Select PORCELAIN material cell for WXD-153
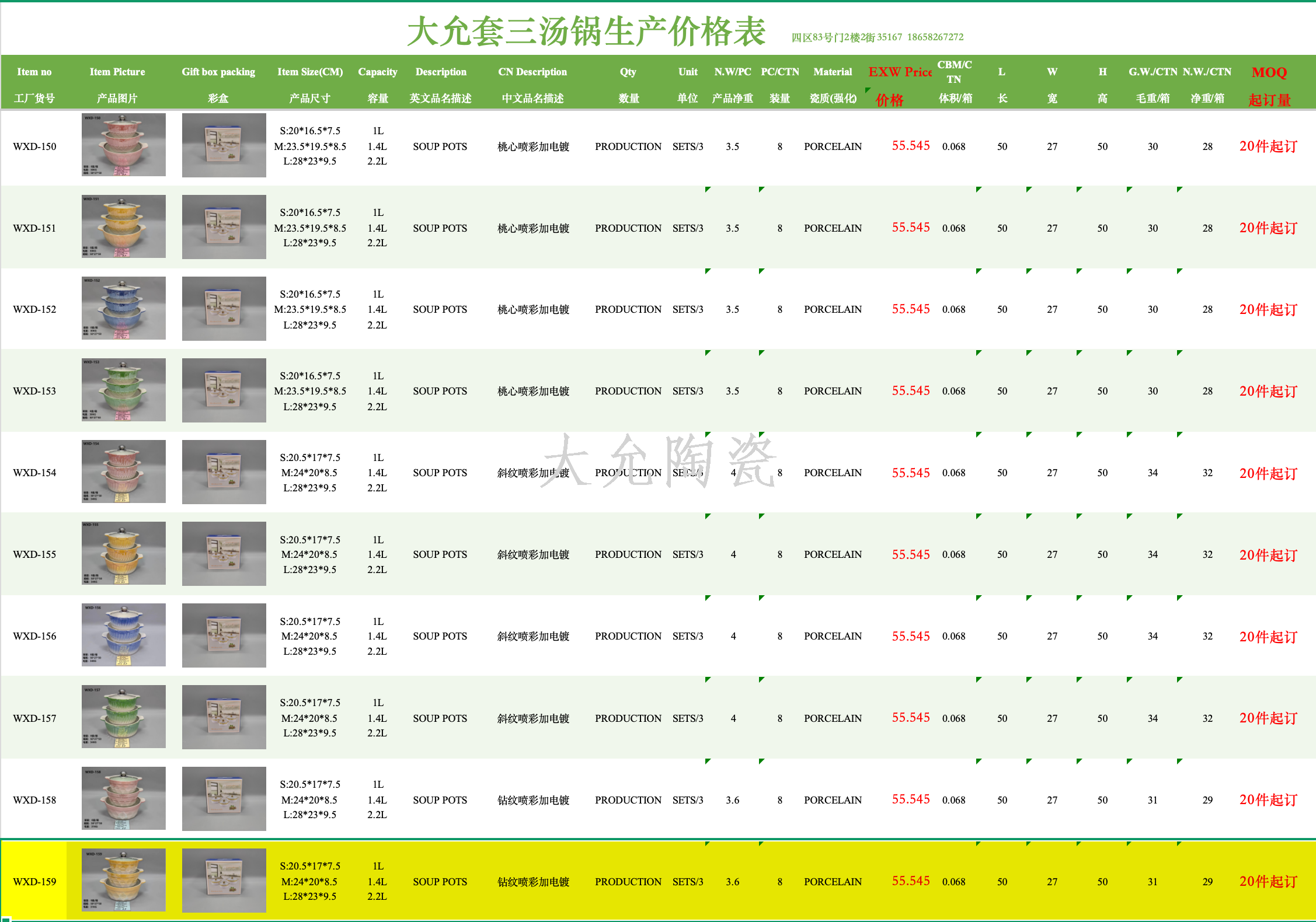The image size is (1316, 922). [833, 391]
